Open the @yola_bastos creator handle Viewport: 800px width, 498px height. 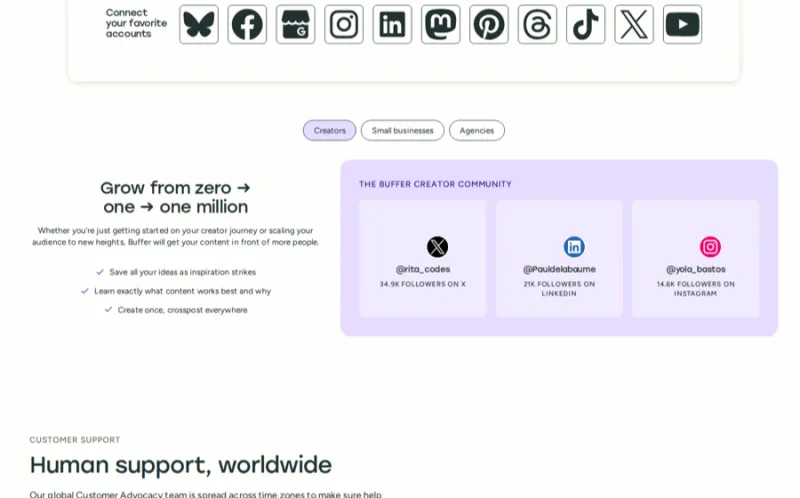[695, 269]
